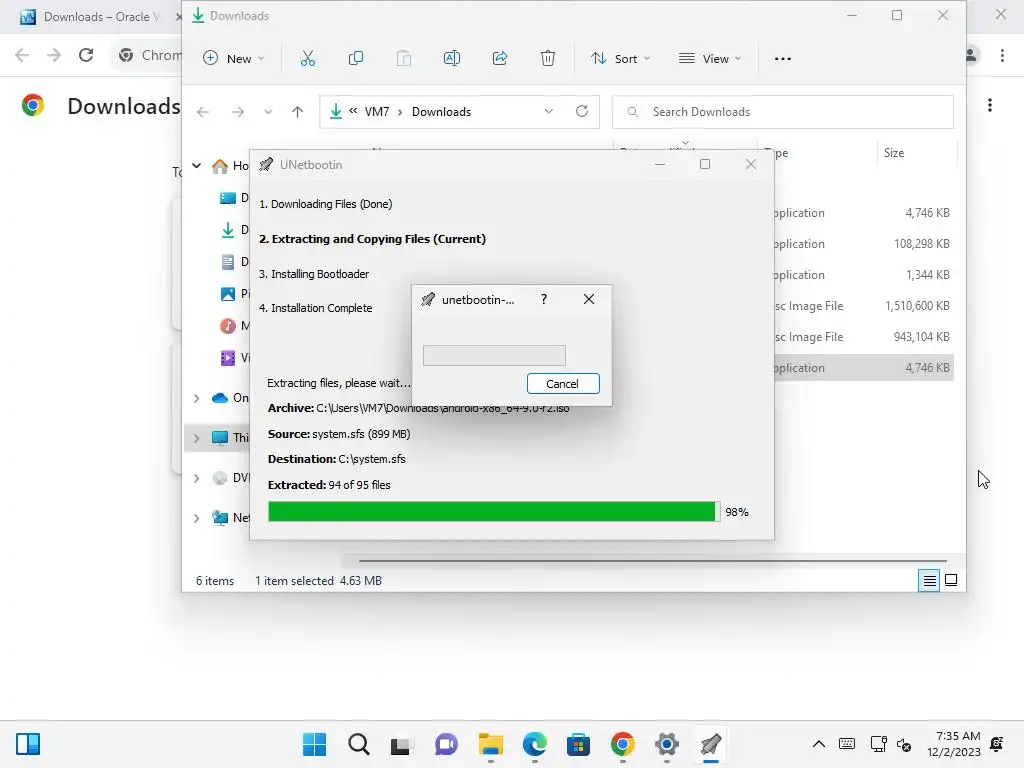This screenshot has height=768, width=1024.
Task: Cancel the unetbootin extraction dialog
Action: pyautogui.click(x=563, y=384)
